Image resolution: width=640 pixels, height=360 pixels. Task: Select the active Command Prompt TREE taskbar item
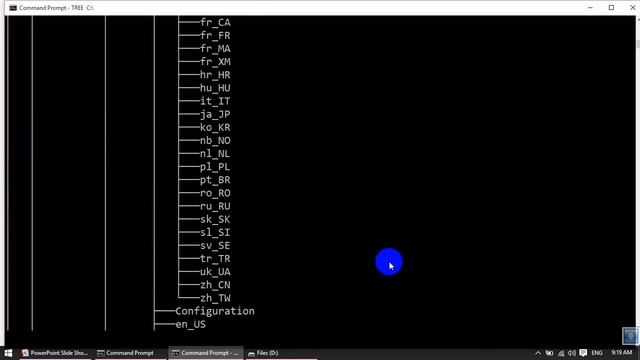coord(205,353)
